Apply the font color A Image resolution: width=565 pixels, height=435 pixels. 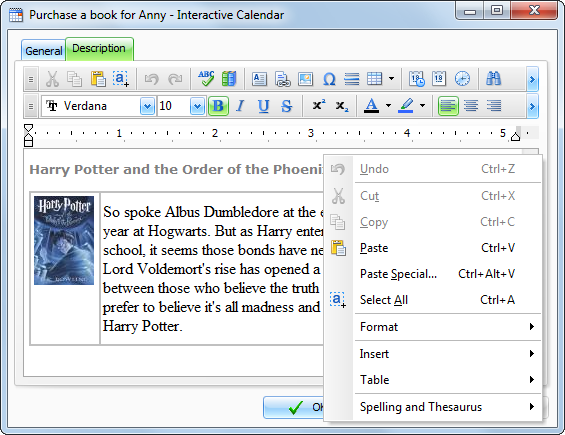point(372,106)
